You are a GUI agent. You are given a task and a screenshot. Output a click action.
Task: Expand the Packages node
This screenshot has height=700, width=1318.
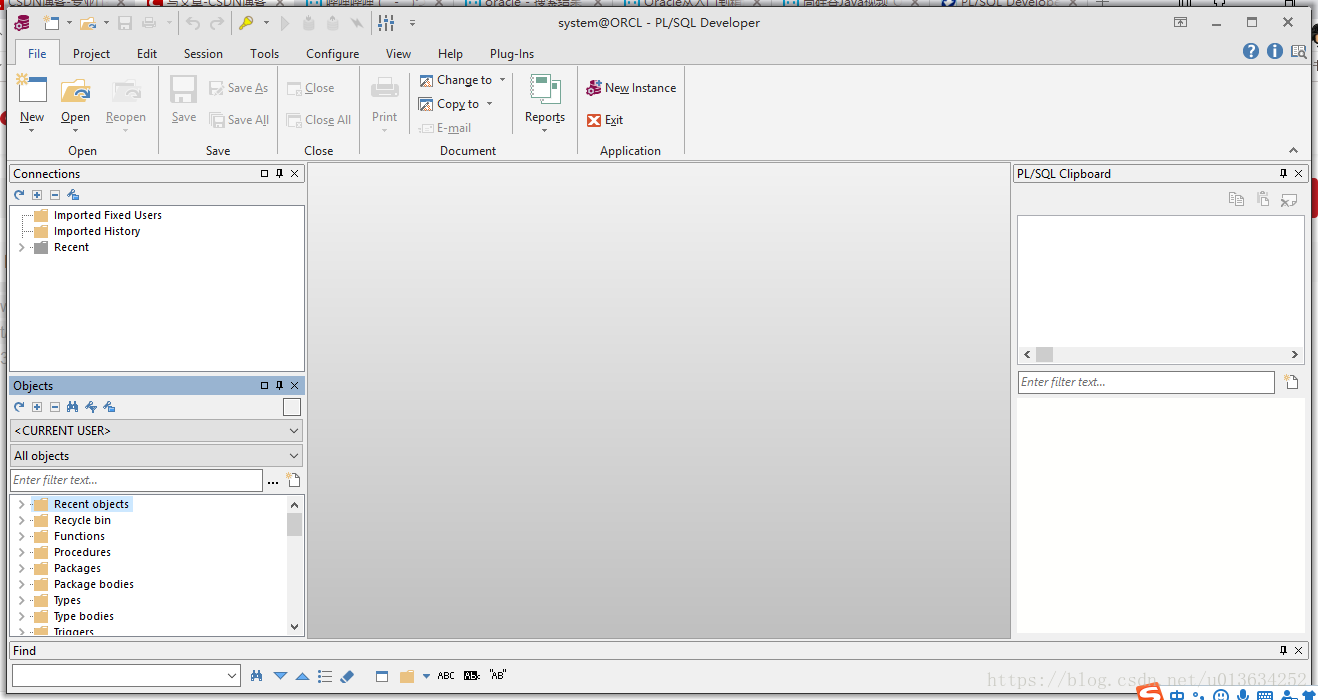tap(21, 568)
